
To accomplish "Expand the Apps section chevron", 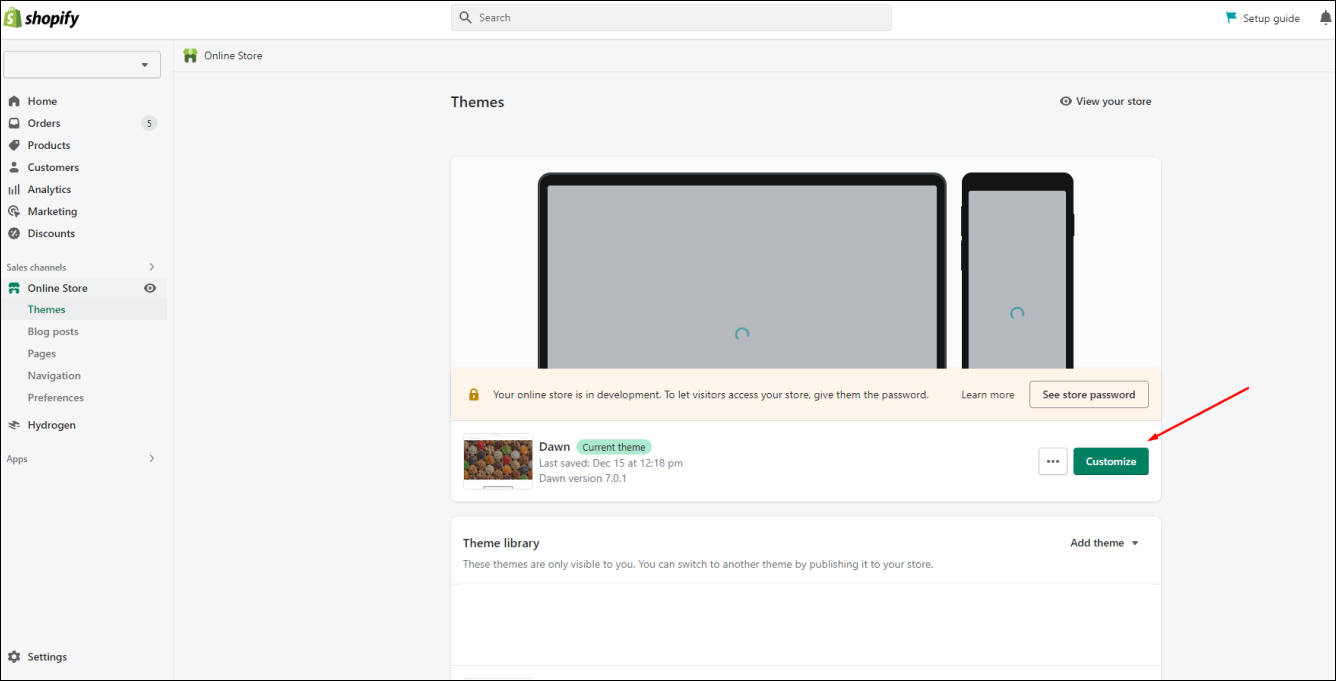I will tap(152, 459).
